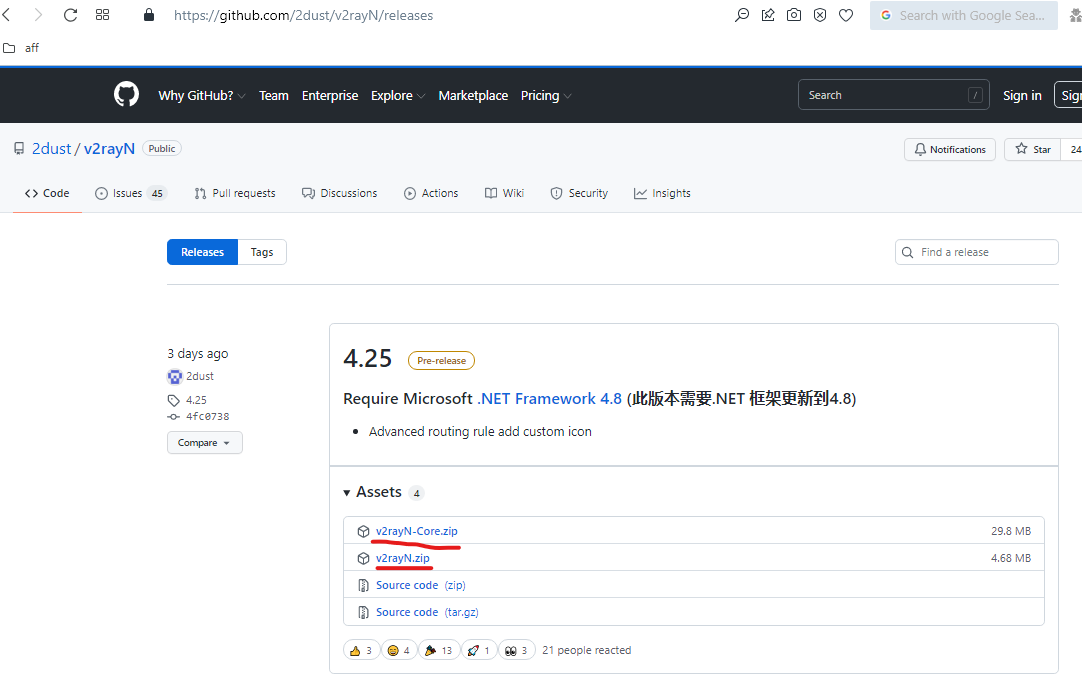Toggle Notifications for the repository

950,149
